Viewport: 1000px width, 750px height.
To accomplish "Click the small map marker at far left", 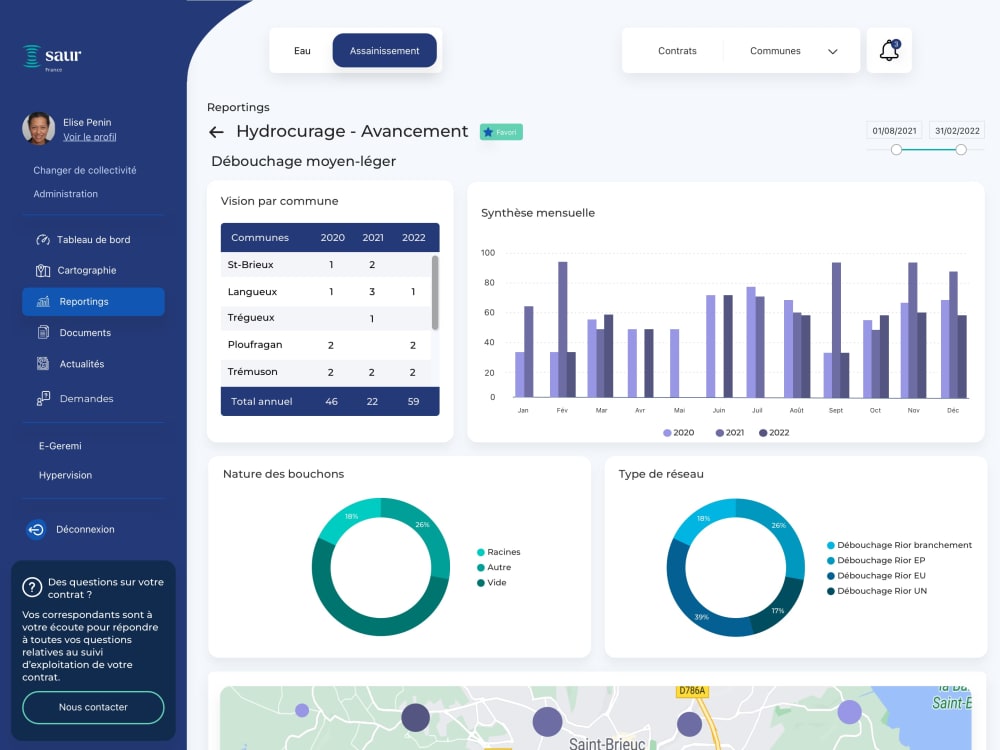I will (x=302, y=710).
